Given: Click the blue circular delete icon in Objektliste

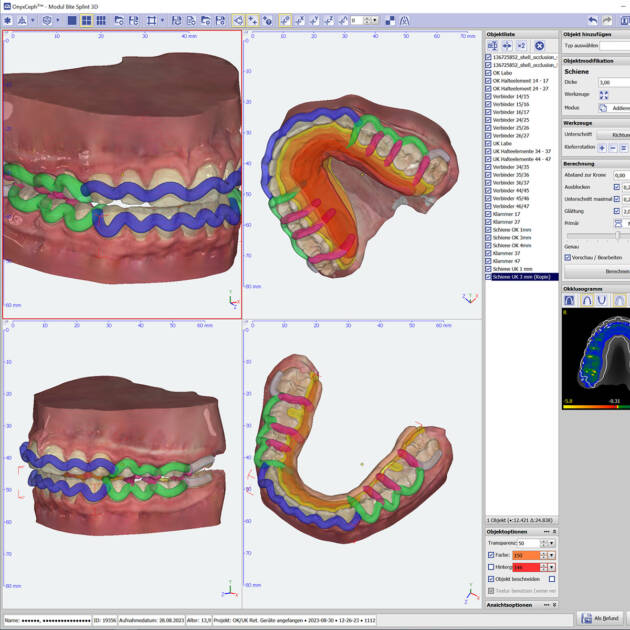Looking at the screenshot, I should (539, 46).
